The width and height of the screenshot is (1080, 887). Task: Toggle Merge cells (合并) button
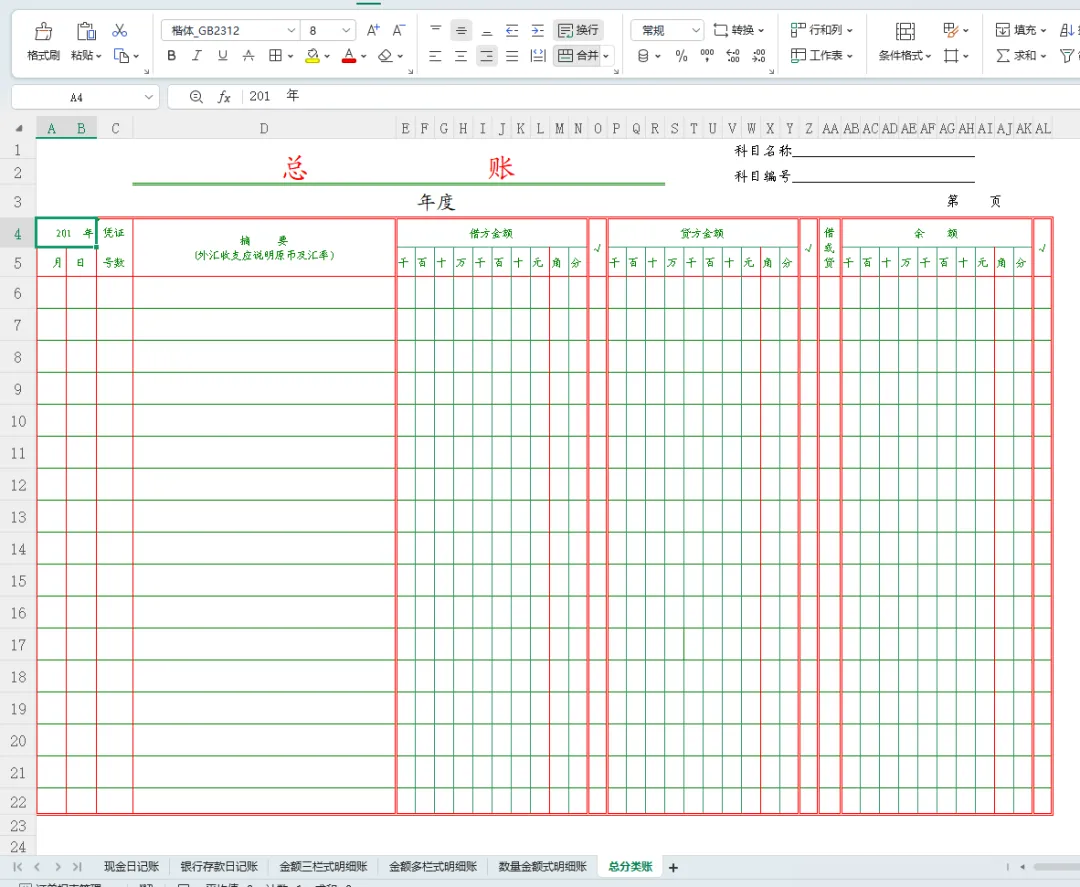577,56
